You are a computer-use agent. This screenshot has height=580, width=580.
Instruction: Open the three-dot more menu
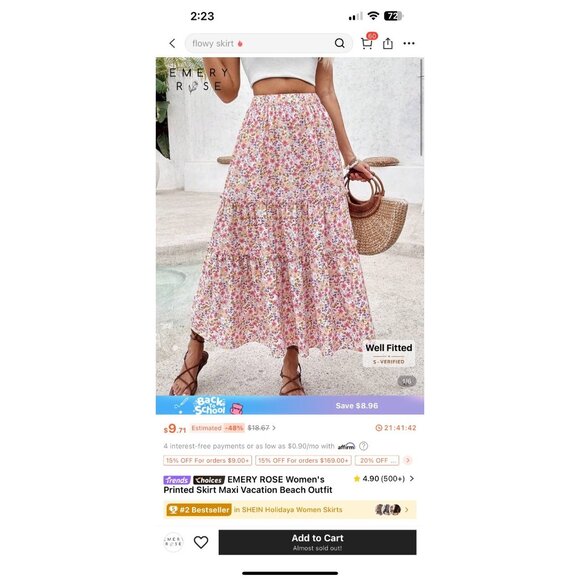[x=409, y=43]
